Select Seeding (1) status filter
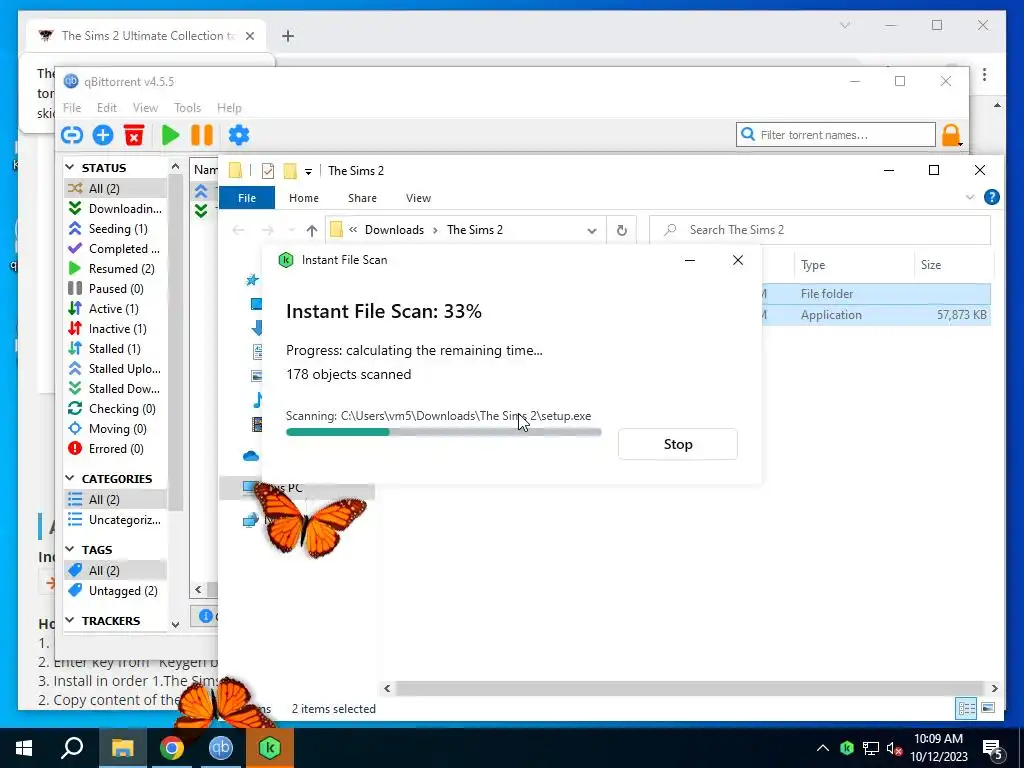The height and width of the screenshot is (768, 1024). pos(116,229)
